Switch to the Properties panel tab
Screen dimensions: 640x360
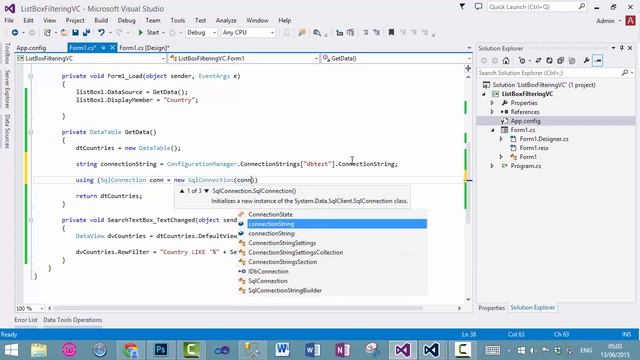pos(491,308)
